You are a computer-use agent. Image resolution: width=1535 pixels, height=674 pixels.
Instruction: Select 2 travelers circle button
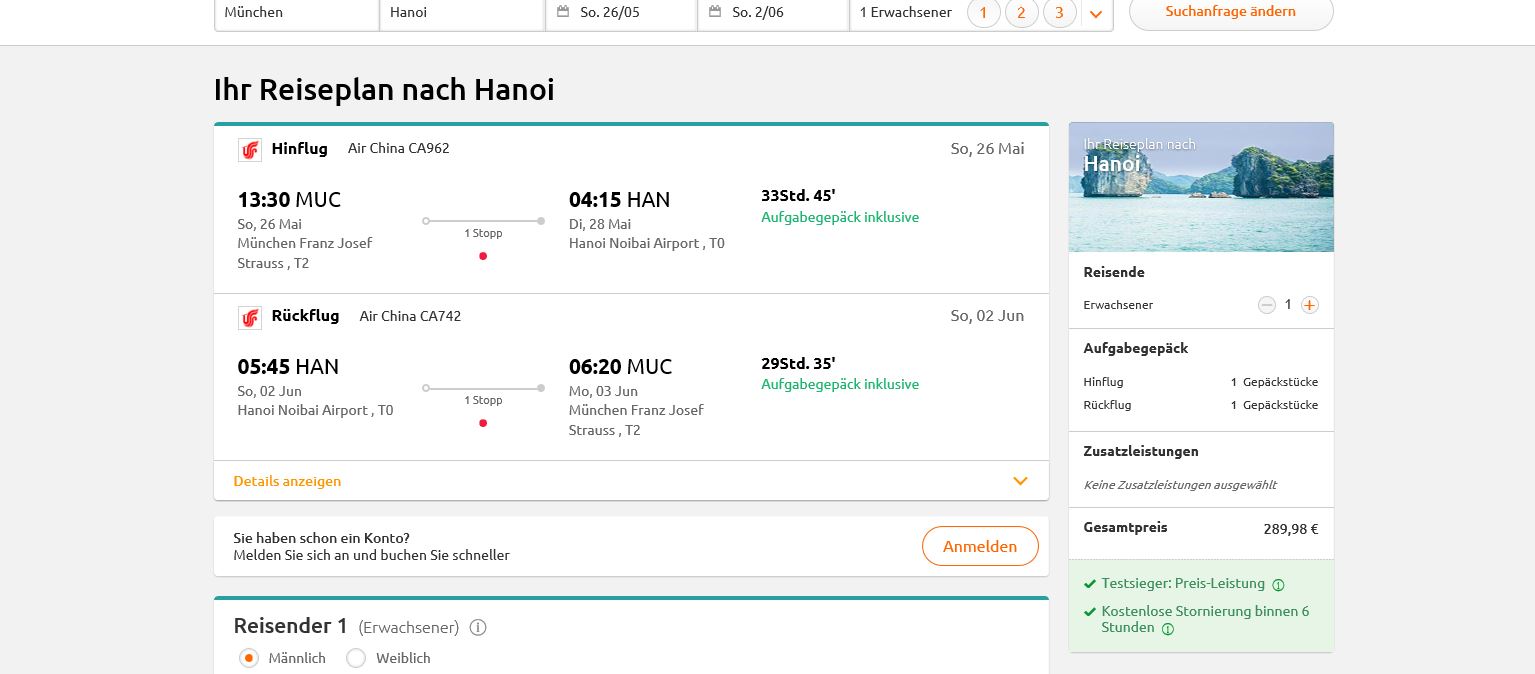point(1022,13)
